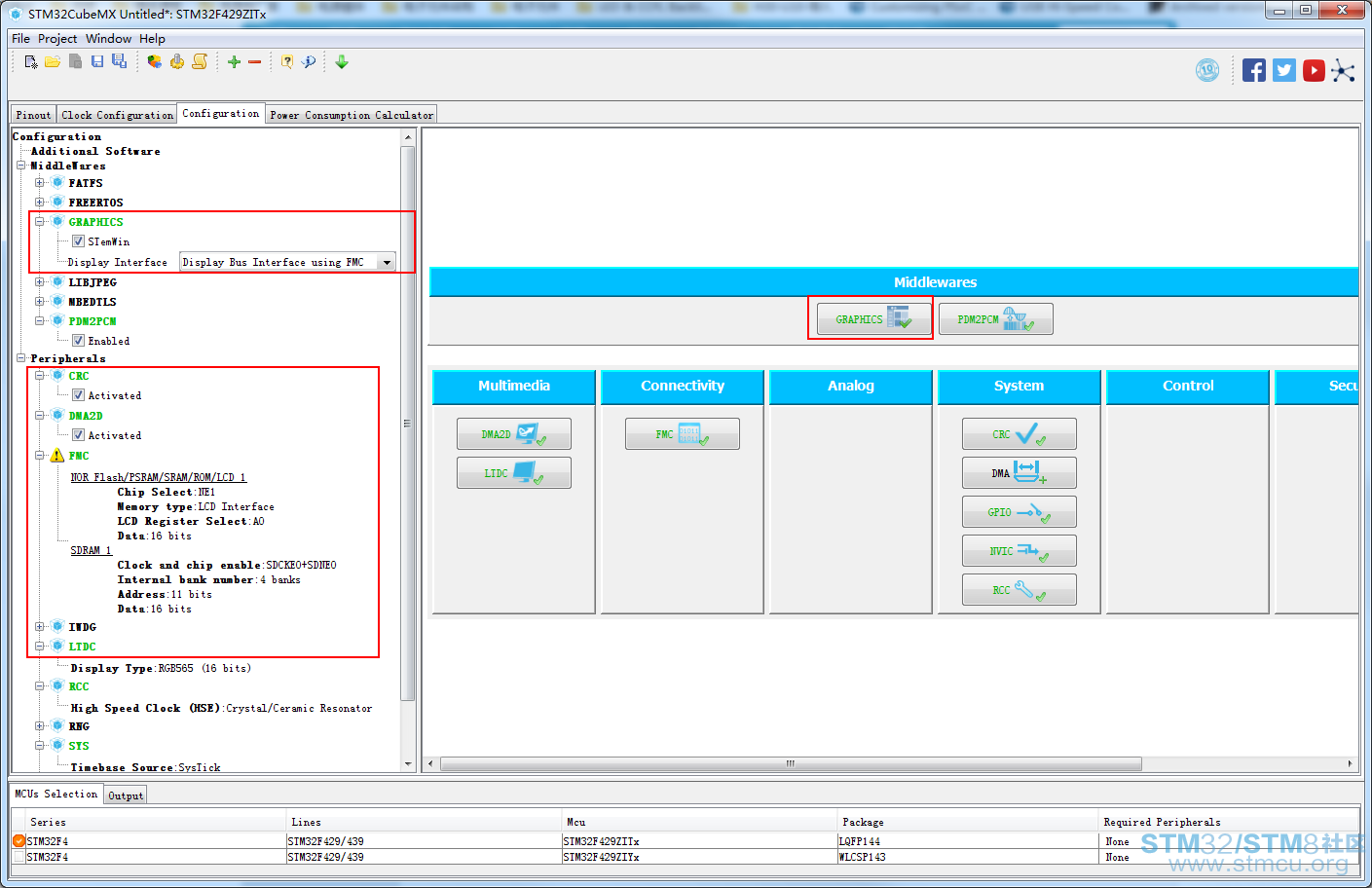Click the New Project toolbar icon
The width and height of the screenshot is (1372, 888).
pos(31,62)
